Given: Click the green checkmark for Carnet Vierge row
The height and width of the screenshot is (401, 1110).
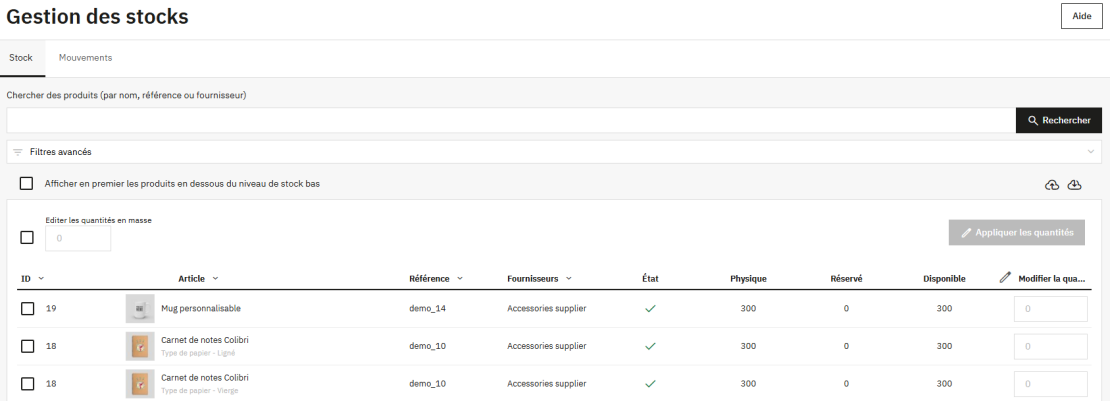Looking at the screenshot, I should [x=650, y=383].
